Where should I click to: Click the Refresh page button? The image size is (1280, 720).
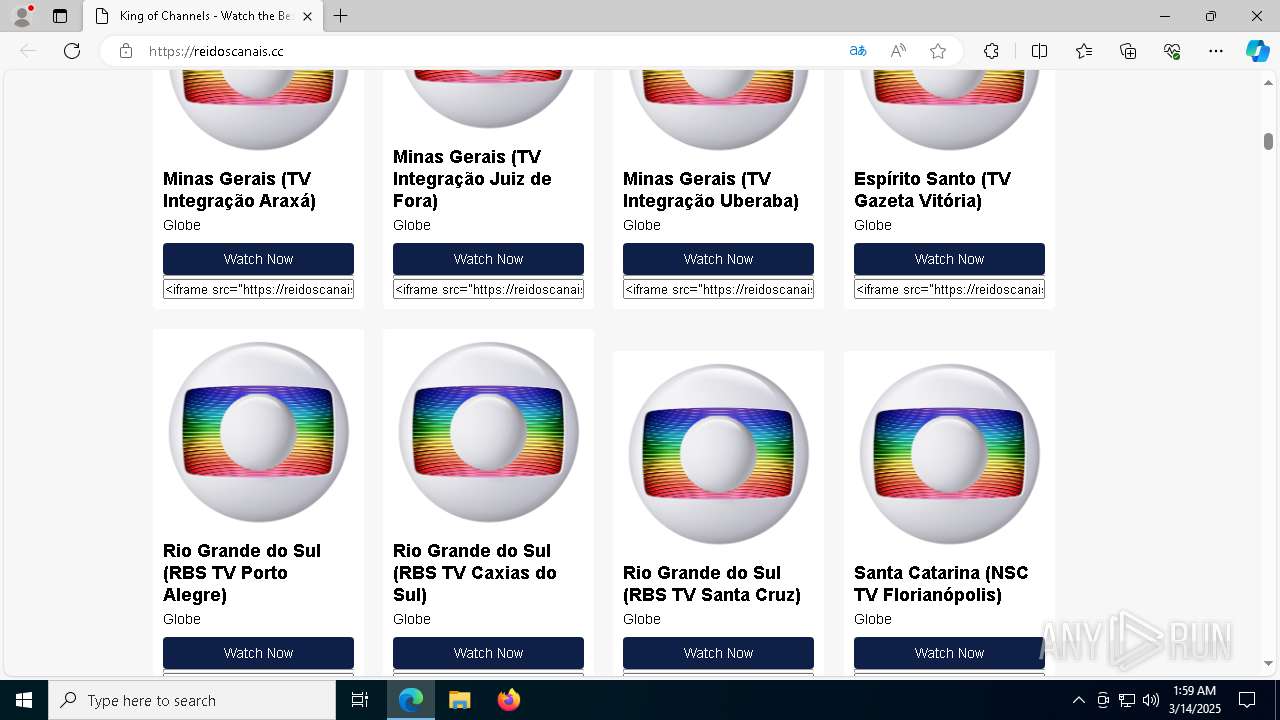coord(72,51)
